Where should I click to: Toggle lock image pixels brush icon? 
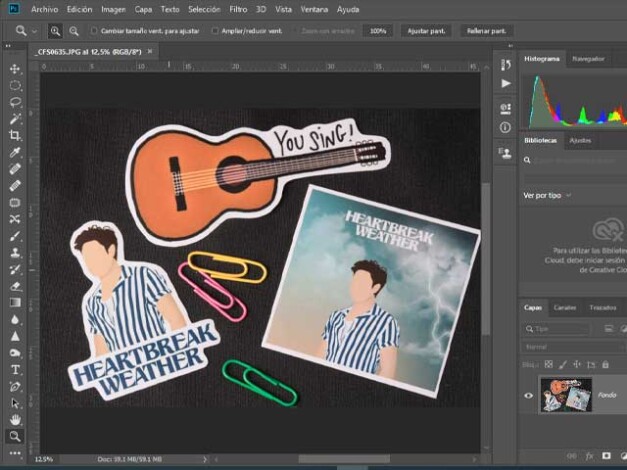[563, 364]
